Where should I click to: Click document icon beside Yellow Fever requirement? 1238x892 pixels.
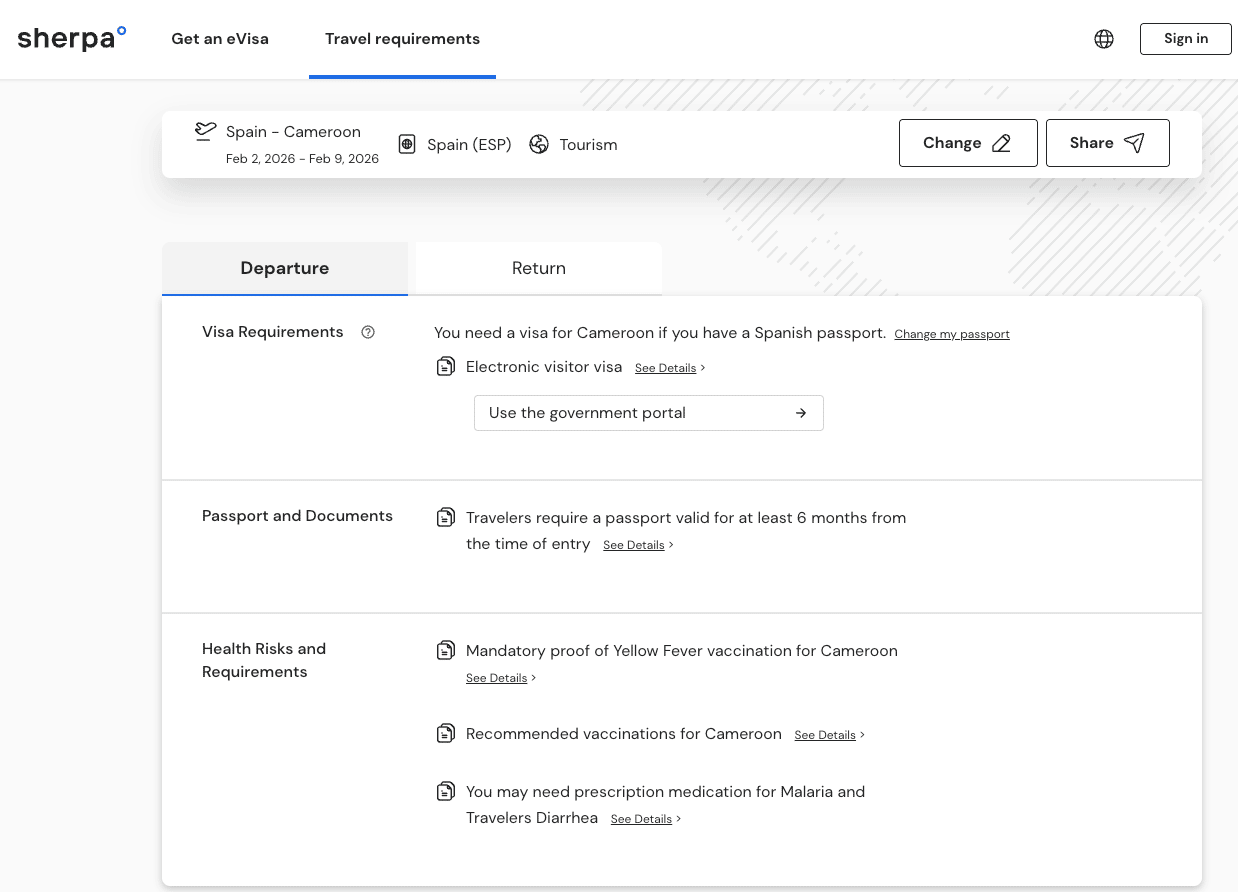tap(446, 651)
